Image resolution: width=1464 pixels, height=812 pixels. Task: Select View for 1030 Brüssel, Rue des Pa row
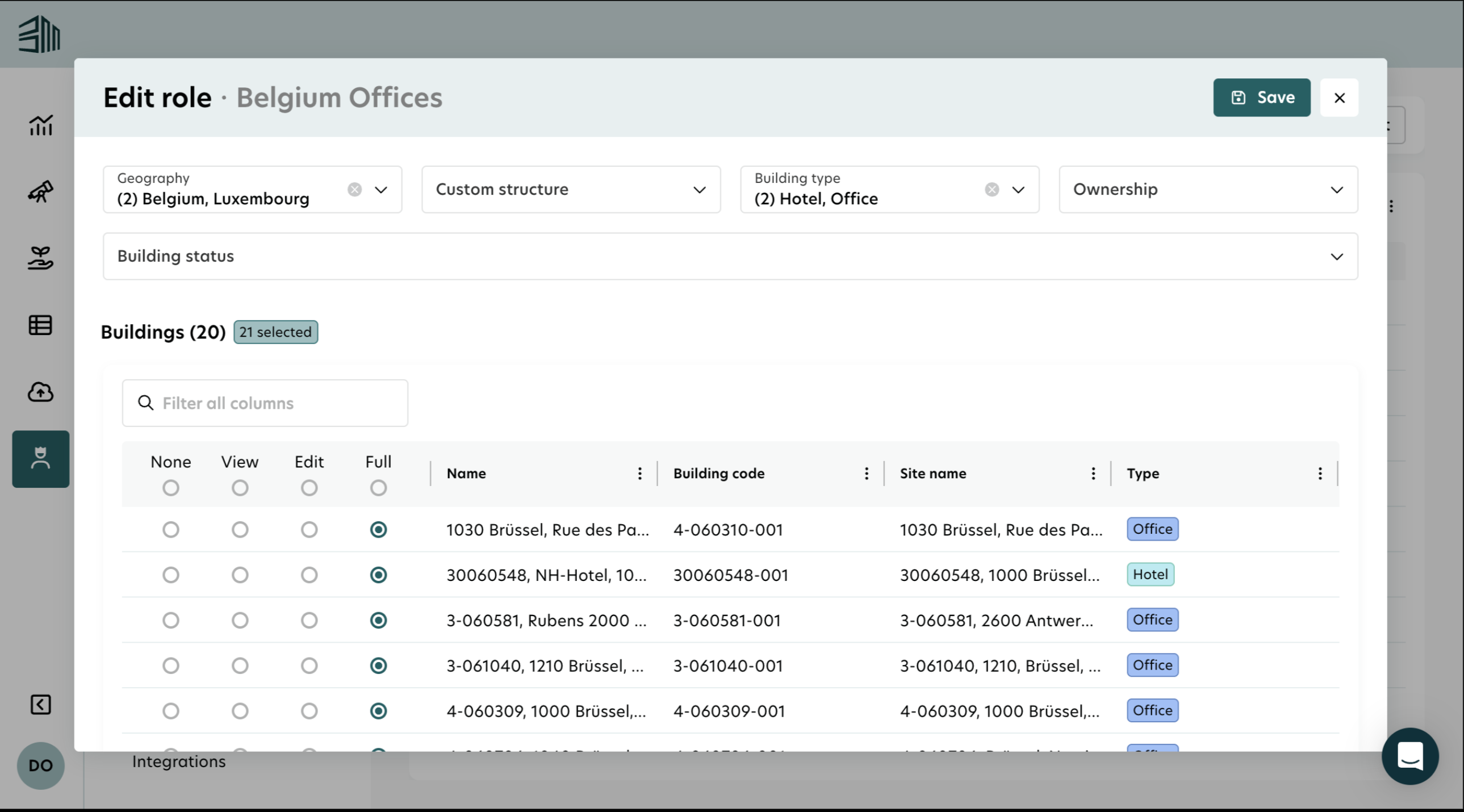click(240, 530)
